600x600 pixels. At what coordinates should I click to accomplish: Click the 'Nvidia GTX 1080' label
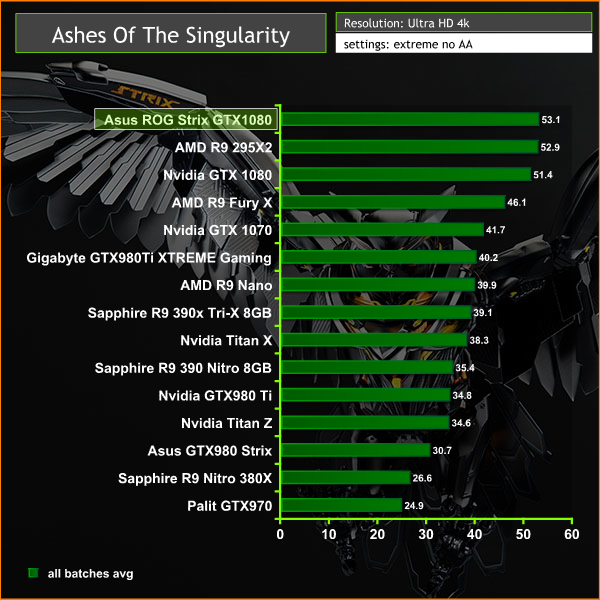217,175
